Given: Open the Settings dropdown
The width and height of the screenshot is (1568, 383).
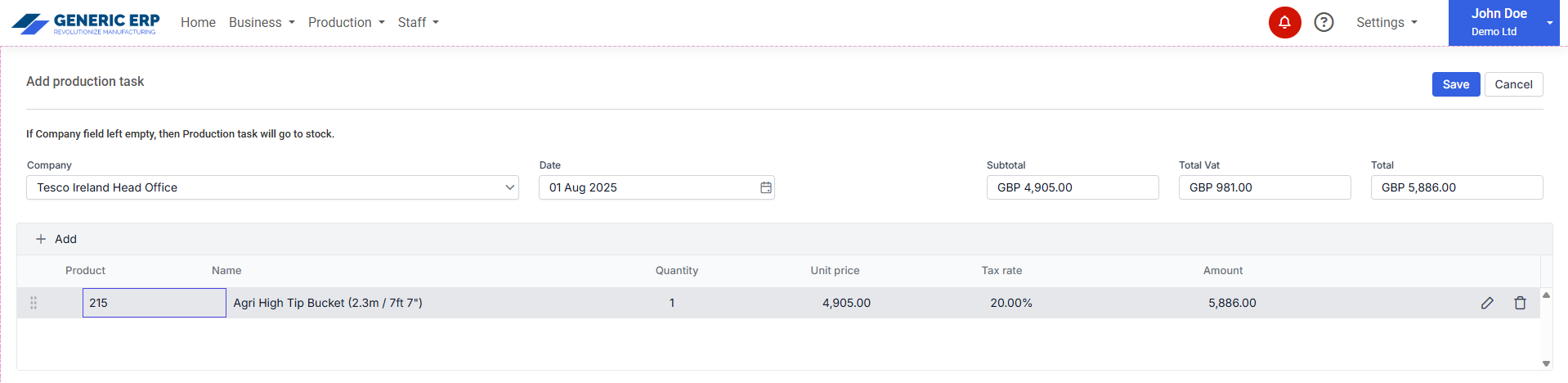Looking at the screenshot, I should point(1387,23).
